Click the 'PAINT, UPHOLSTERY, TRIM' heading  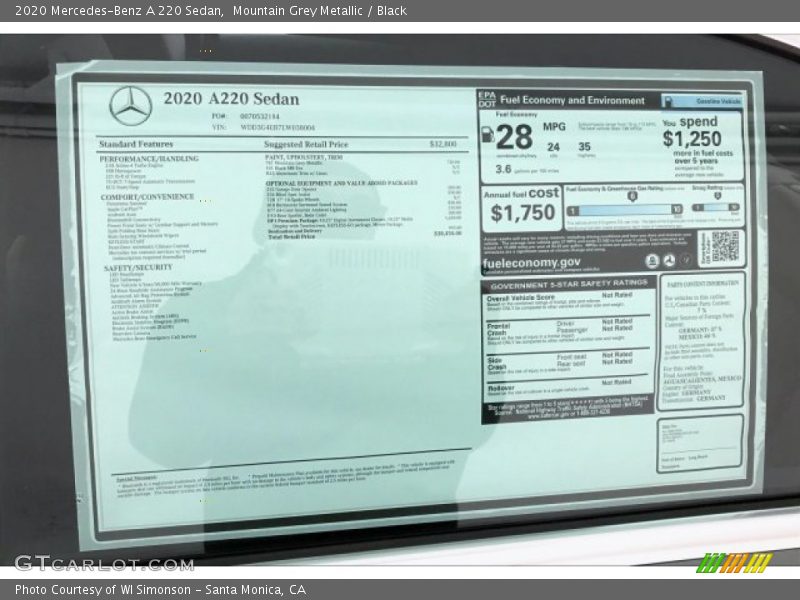(304, 158)
